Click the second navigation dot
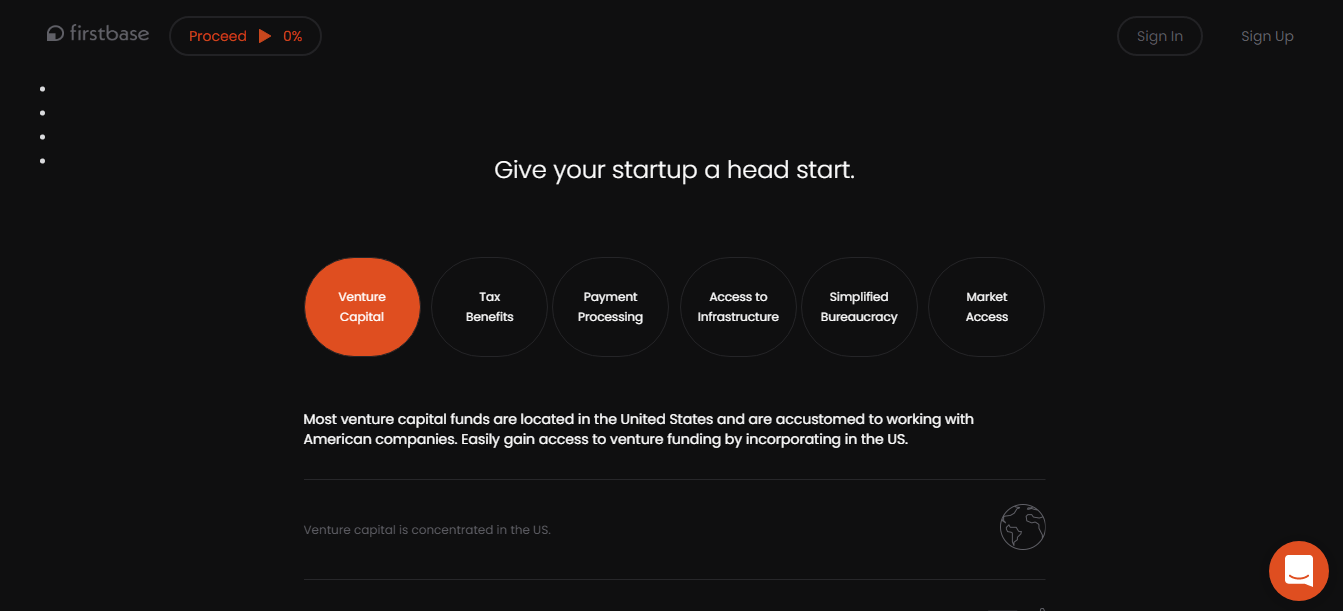 pos(42,112)
